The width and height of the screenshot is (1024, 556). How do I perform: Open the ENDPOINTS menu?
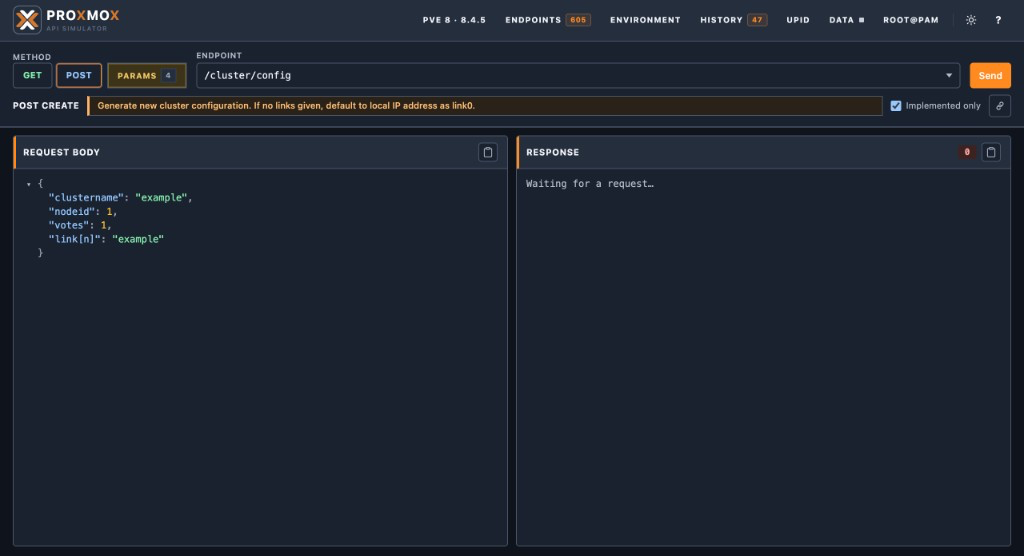547,20
